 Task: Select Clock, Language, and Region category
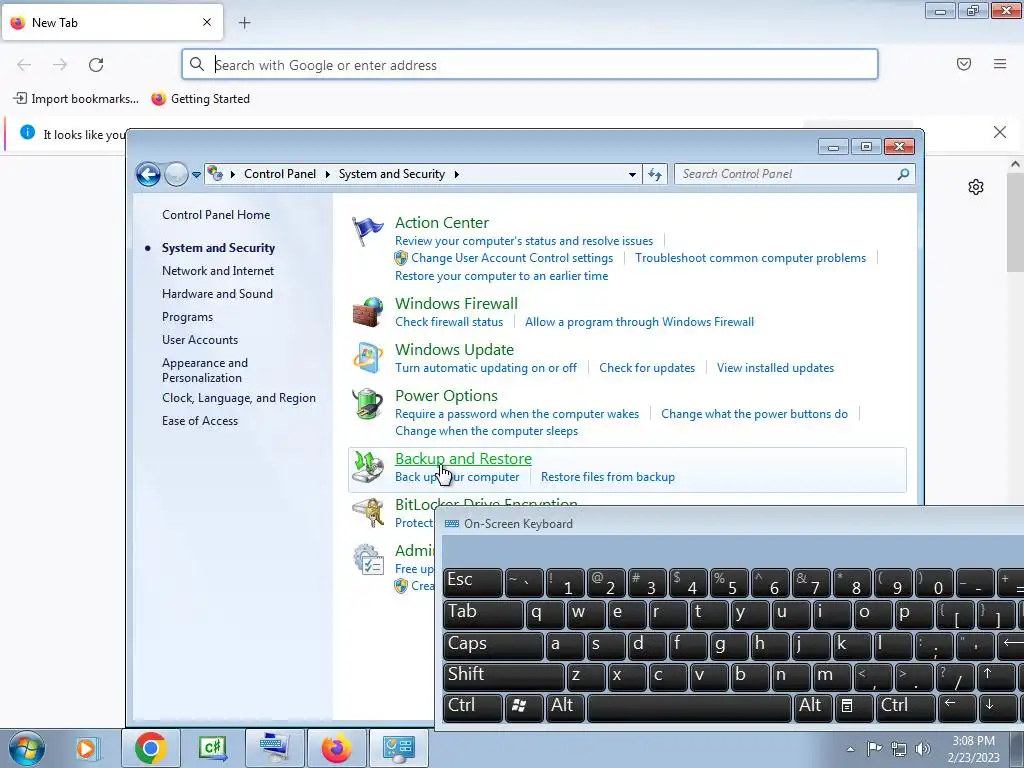[x=239, y=398]
